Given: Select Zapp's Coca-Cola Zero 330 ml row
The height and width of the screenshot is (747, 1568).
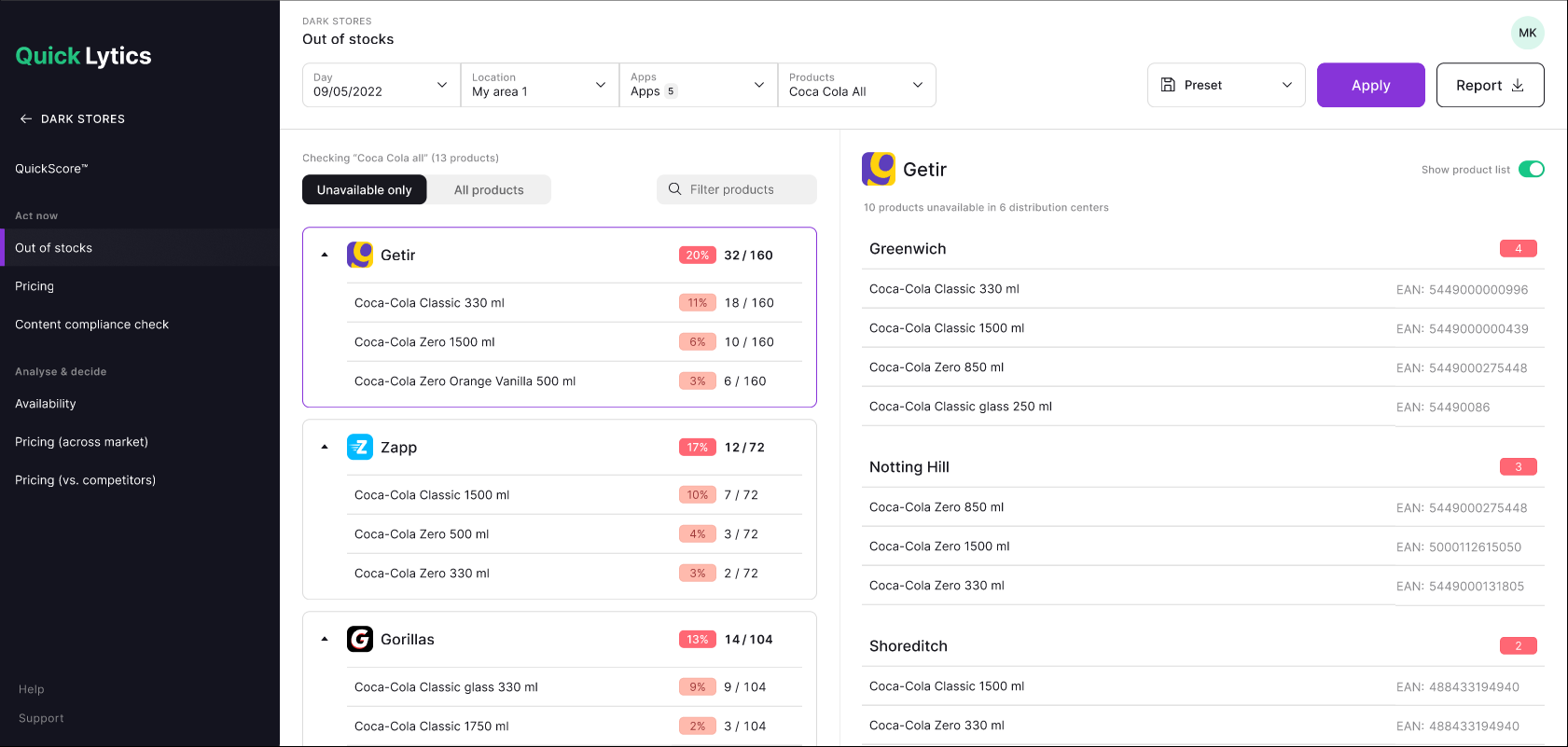Looking at the screenshot, I should coord(575,574).
